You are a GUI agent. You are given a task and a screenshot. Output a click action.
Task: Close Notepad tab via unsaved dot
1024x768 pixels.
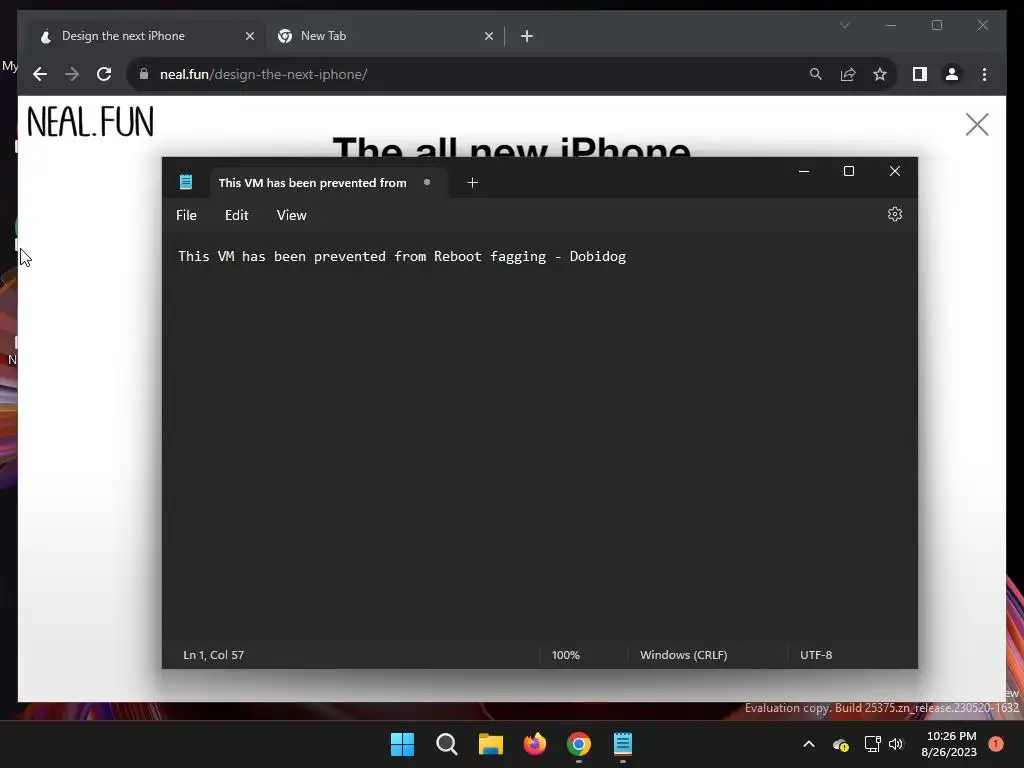tap(426, 182)
